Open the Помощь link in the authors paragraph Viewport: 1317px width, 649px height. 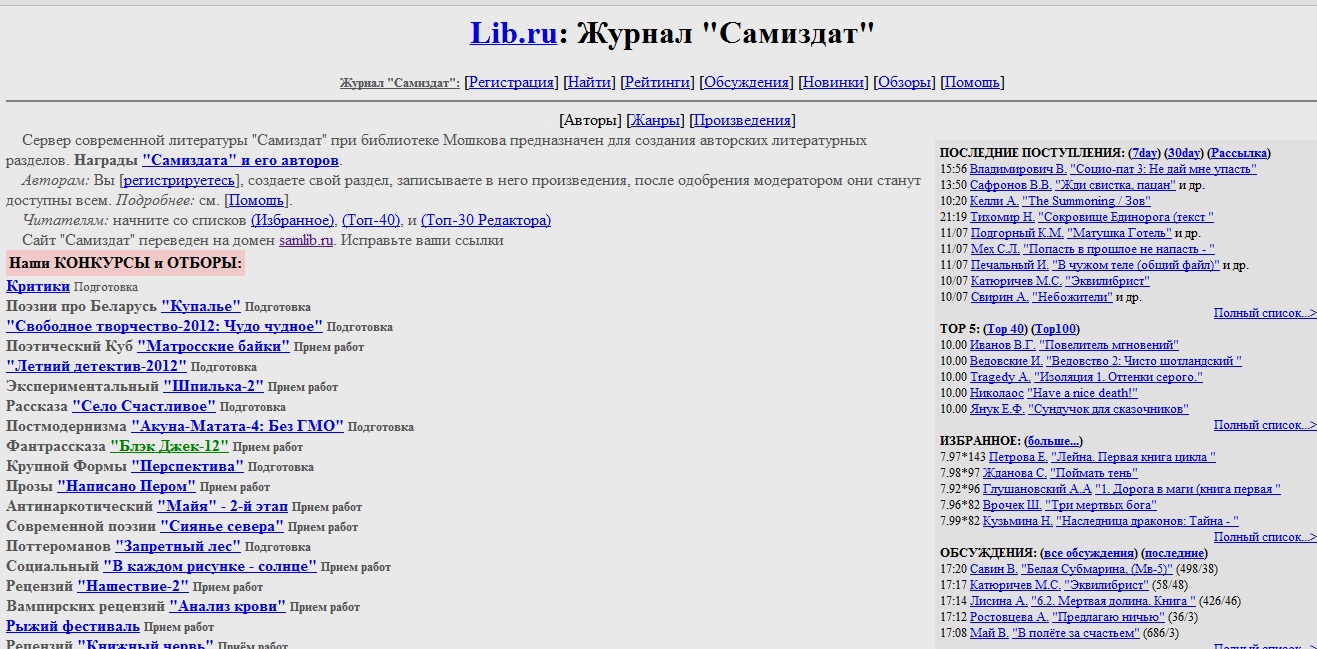[257, 200]
